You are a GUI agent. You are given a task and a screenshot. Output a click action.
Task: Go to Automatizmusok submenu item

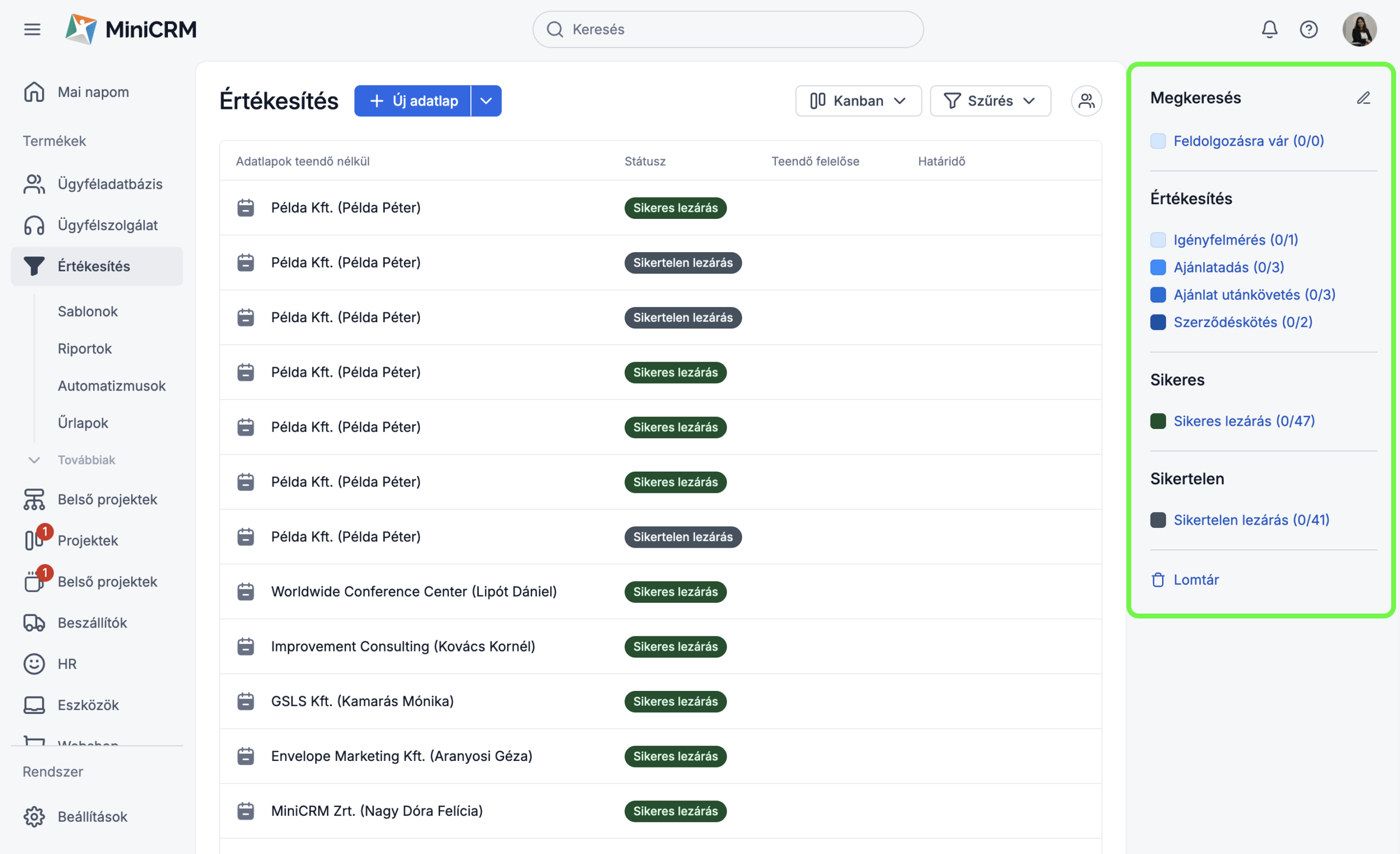pos(112,386)
